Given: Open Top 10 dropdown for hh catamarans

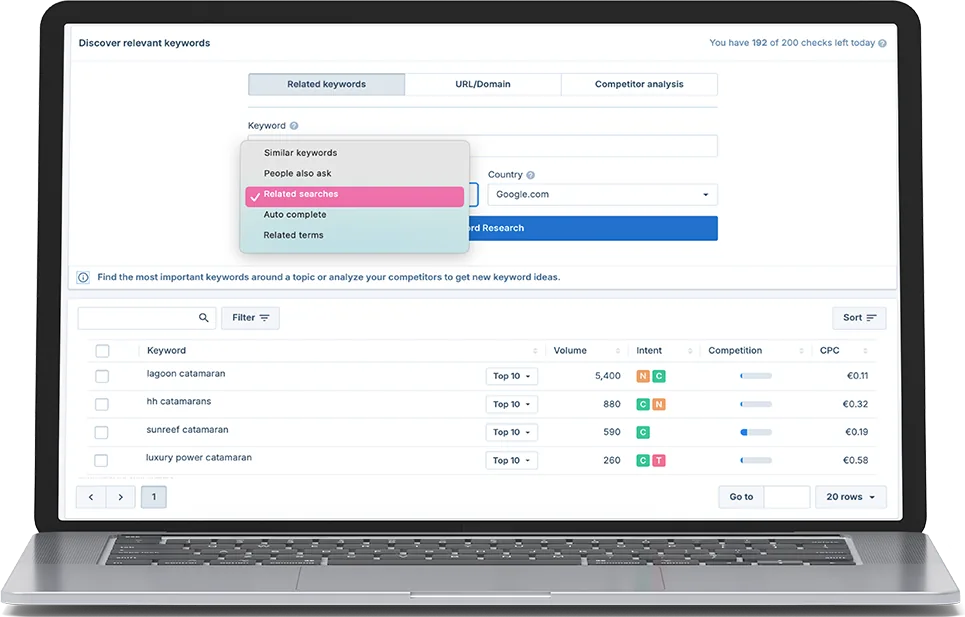Looking at the screenshot, I should point(511,404).
